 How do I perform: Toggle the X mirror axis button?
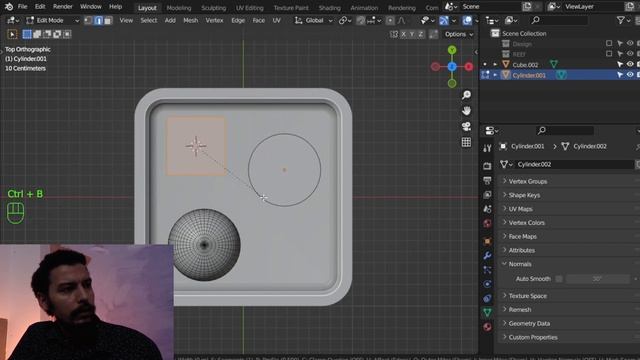(403, 34)
